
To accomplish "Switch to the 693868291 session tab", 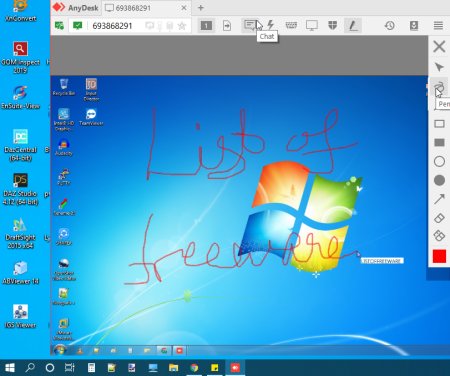I will pyautogui.click(x=133, y=8).
